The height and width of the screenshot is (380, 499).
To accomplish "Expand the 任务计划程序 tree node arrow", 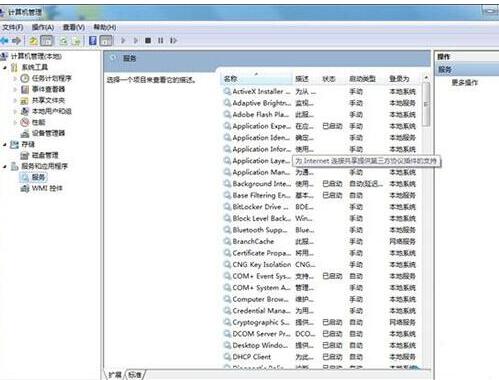I will [15, 79].
